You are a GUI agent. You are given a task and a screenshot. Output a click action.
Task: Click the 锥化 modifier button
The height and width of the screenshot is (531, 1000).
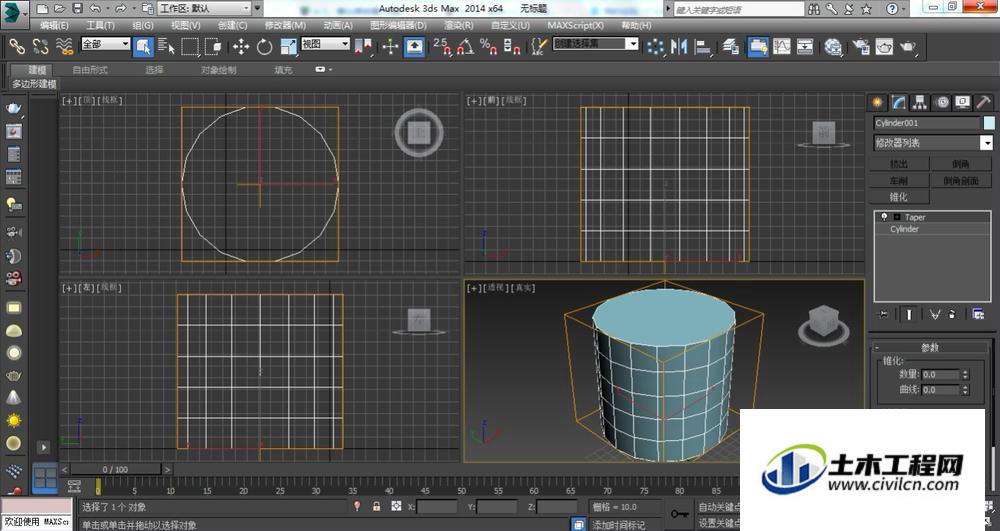coord(899,197)
